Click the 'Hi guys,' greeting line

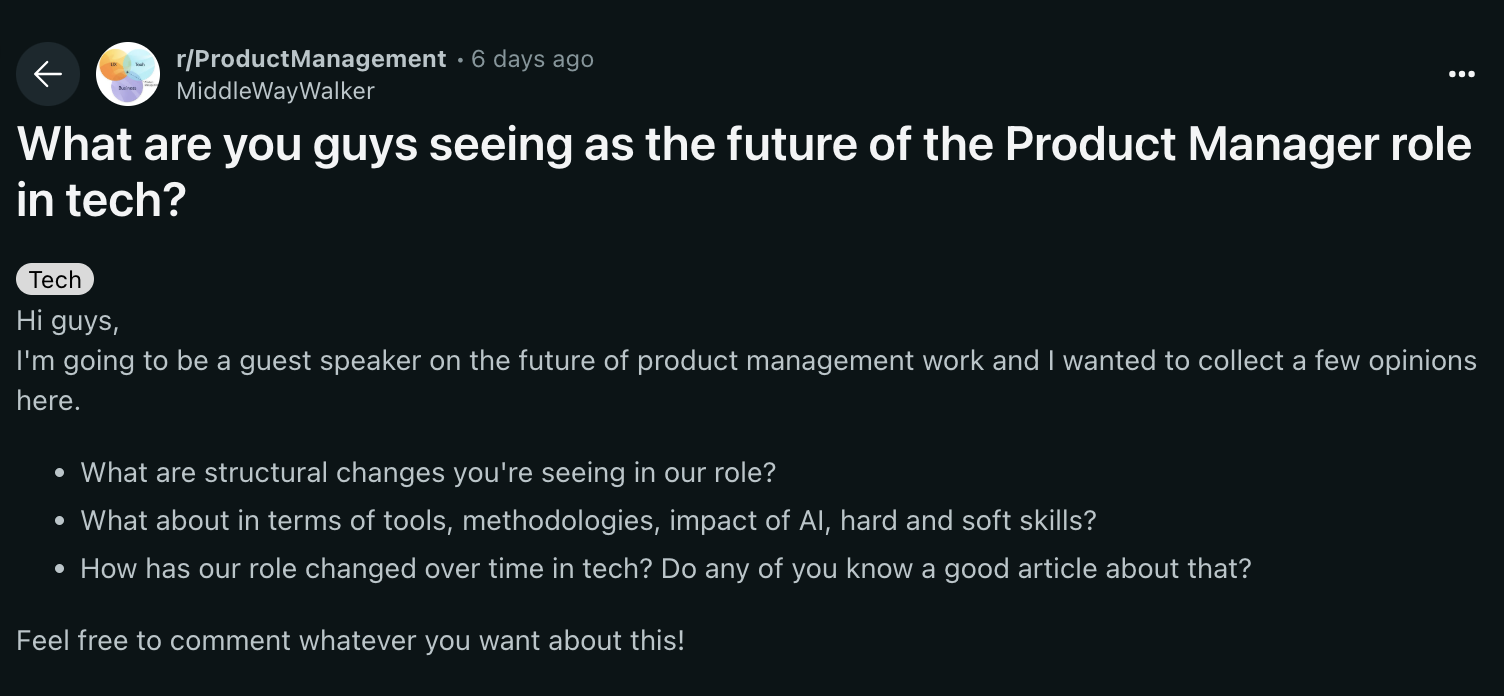pos(68,322)
